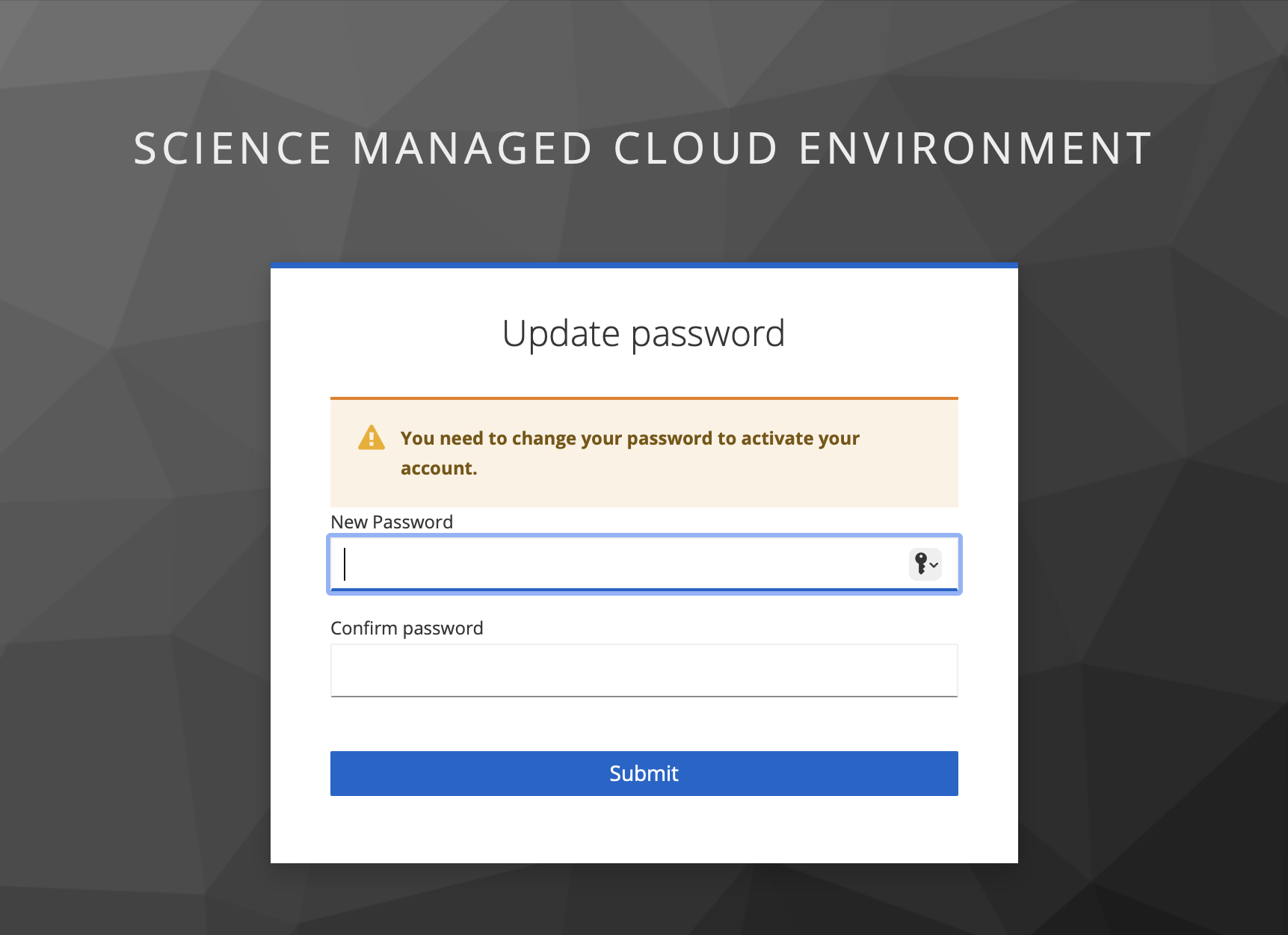Screen dimensions: 1288x935
Task: Click the blue accent bar atop the card
Action: click(644, 265)
